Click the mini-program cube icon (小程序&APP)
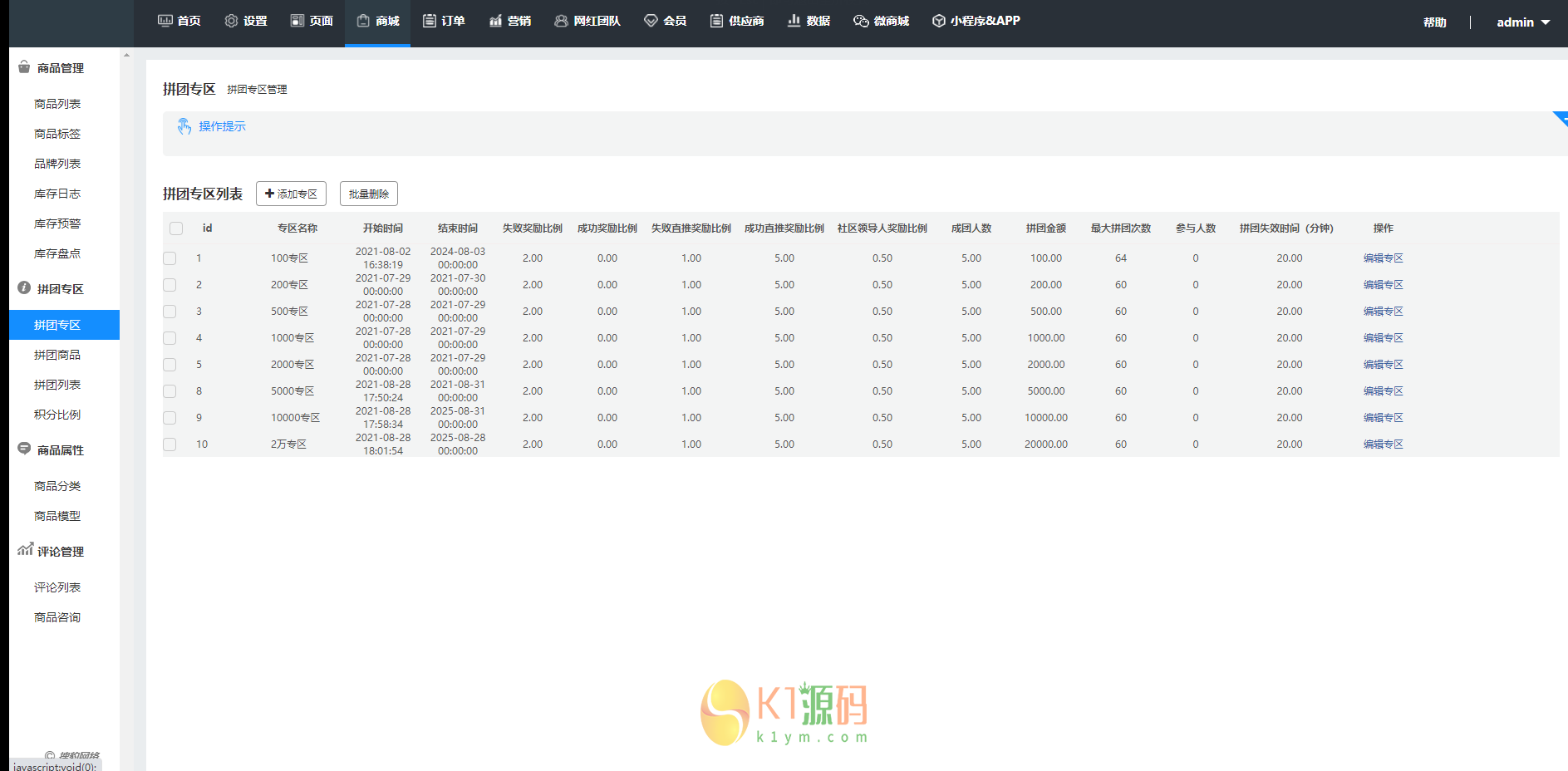The width and height of the screenshot is (1568, 771). pos(938,21)
